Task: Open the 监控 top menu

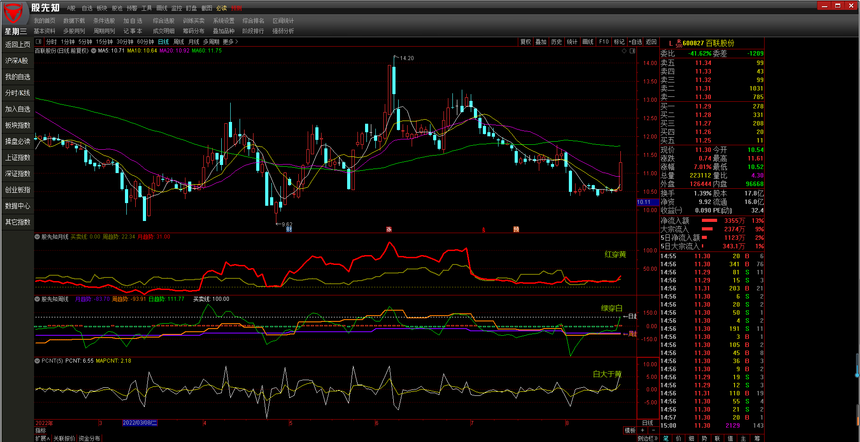Action: (x=177, y=8)
